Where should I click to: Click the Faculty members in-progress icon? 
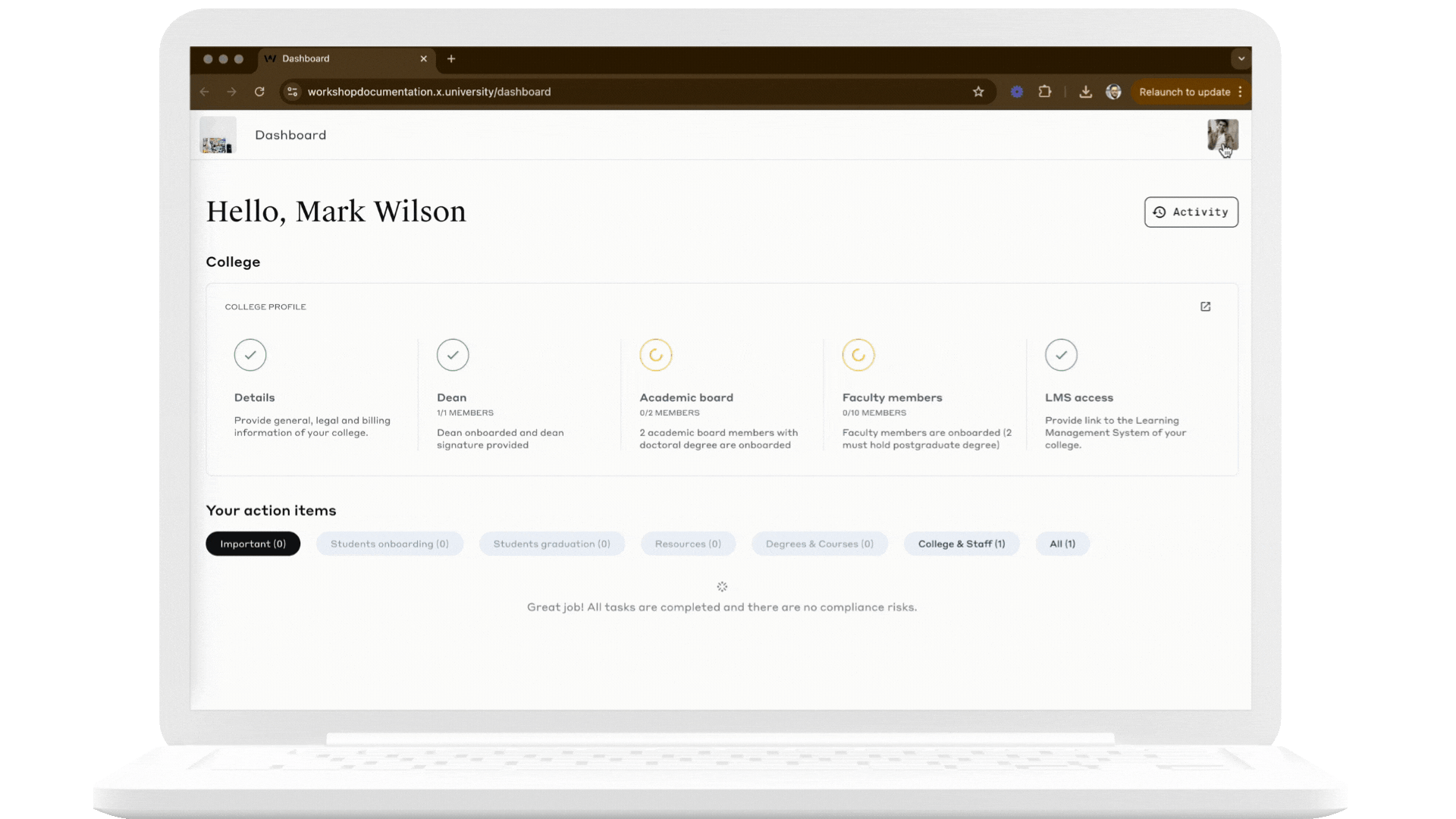point(858,355)
